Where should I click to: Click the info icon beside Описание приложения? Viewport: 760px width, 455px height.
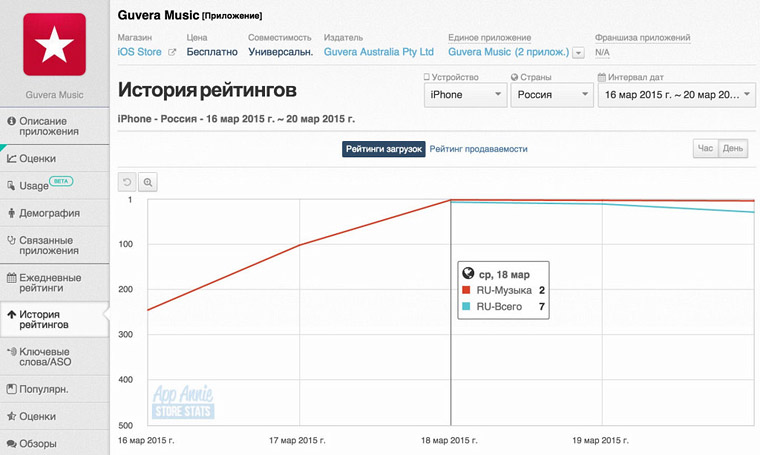tap(11, 121)
